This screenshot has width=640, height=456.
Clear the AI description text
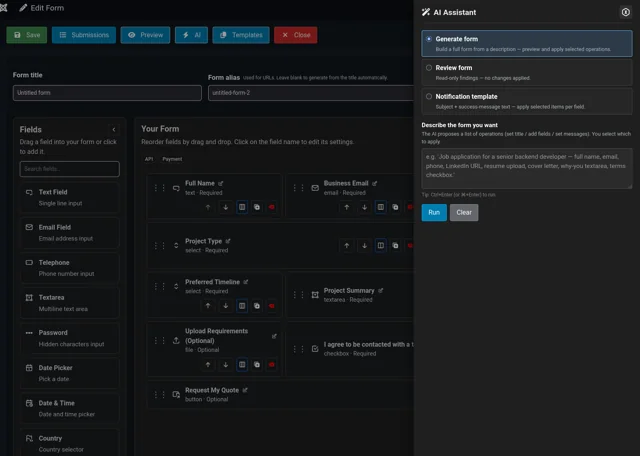point(464,213)
